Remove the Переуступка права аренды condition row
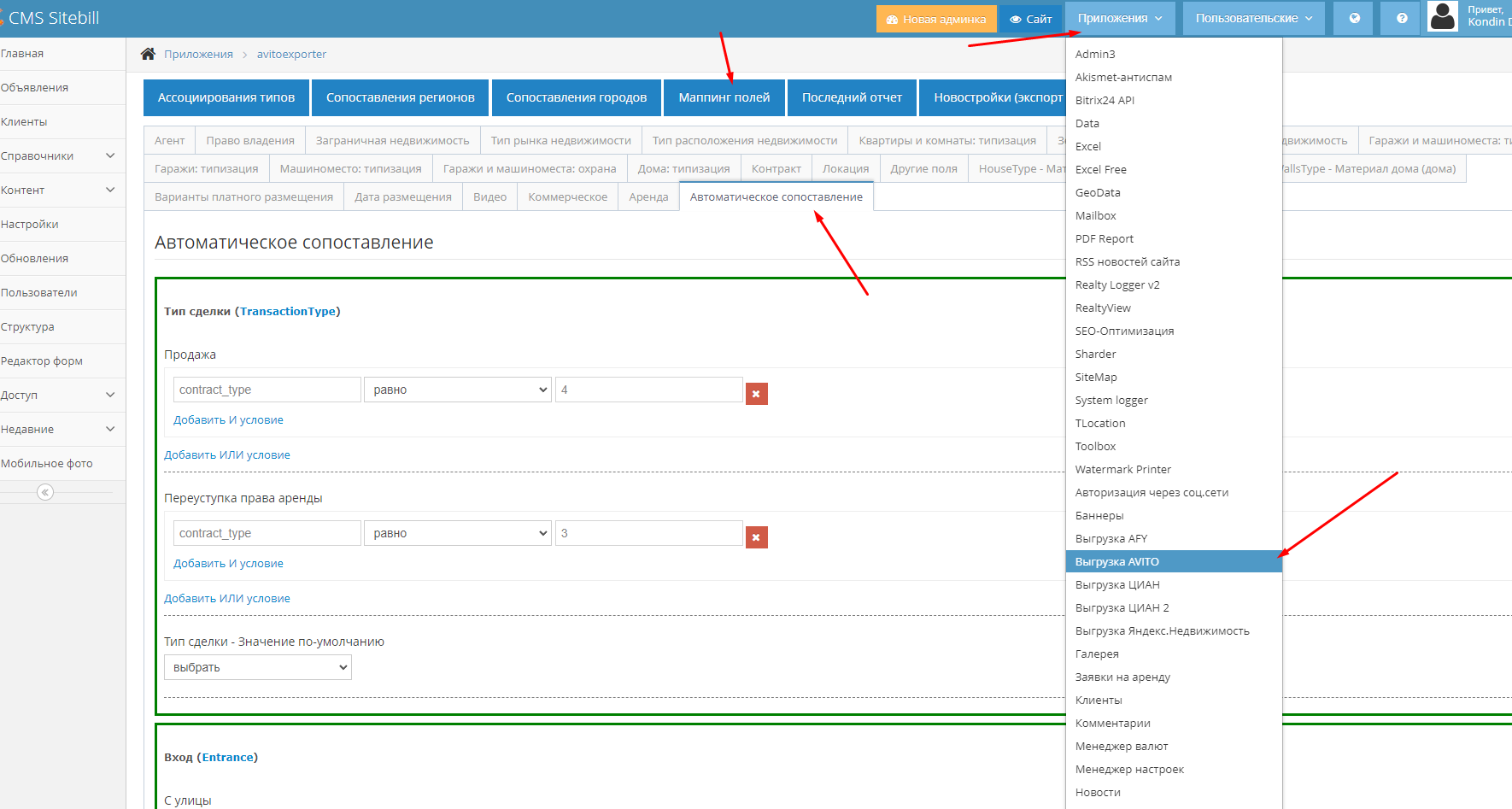The image size is (1512, 809). [756, 537]
